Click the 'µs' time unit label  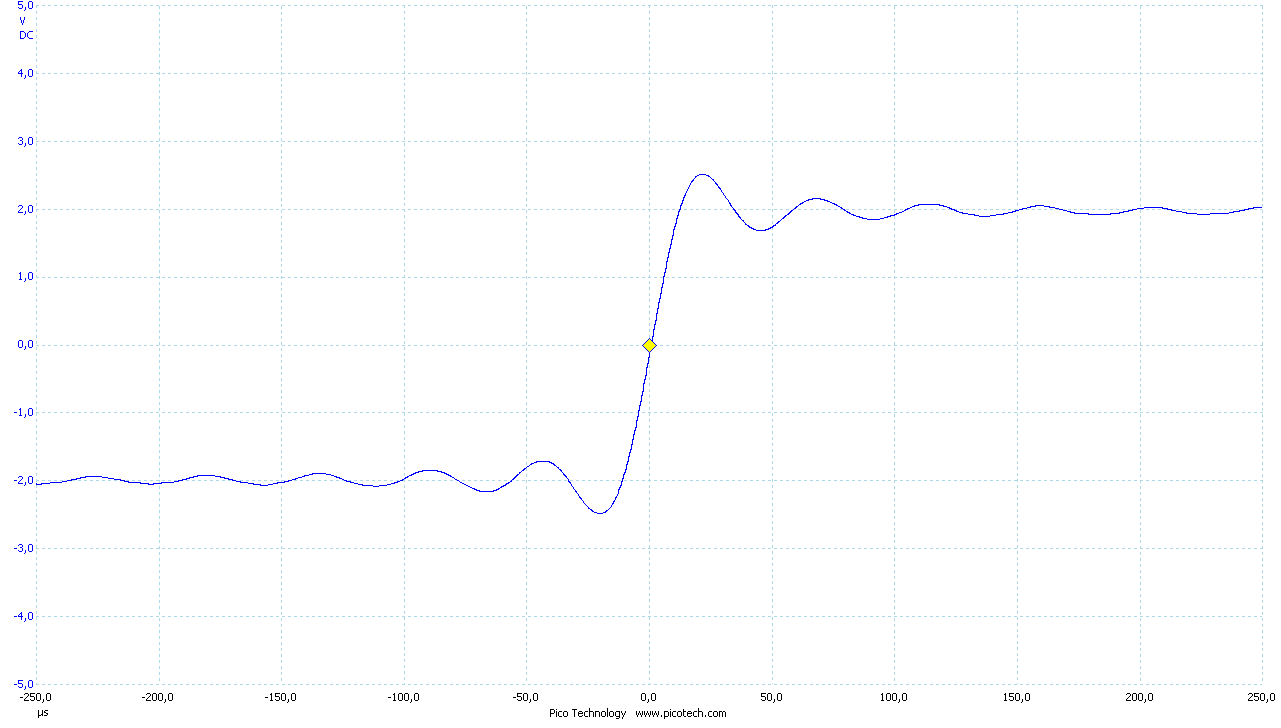pos(43,713)
